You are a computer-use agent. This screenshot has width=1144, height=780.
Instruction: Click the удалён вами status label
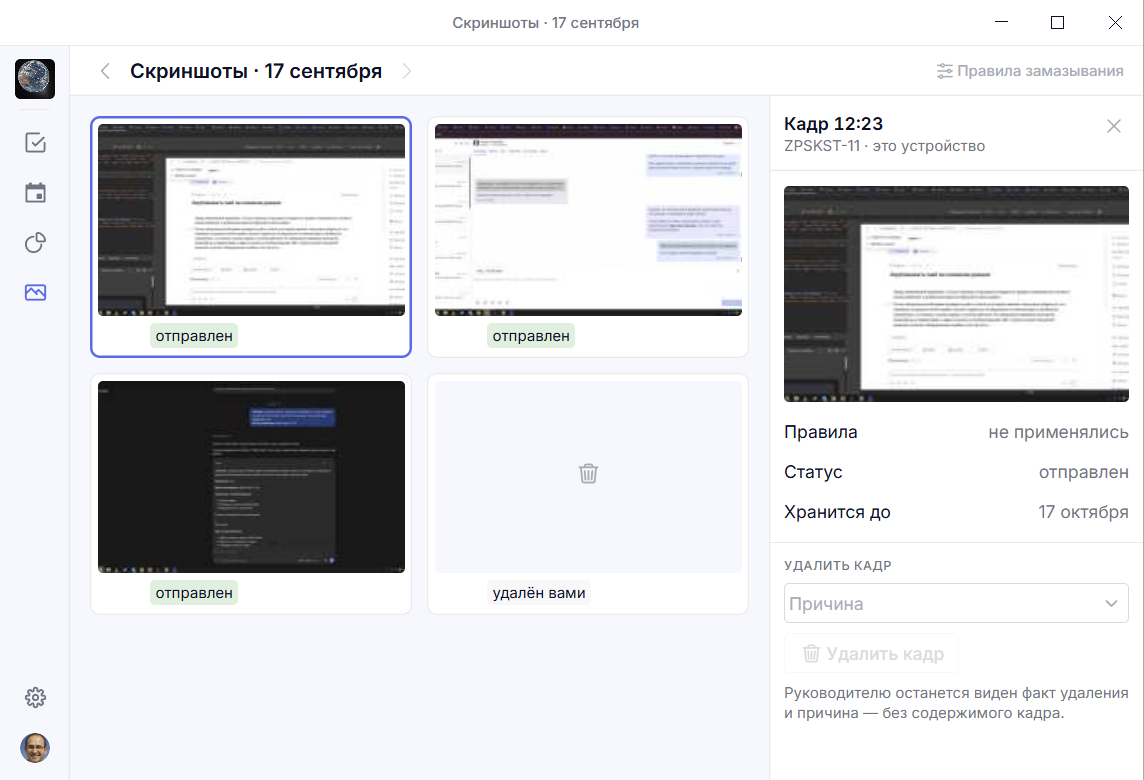pos(538,592)
